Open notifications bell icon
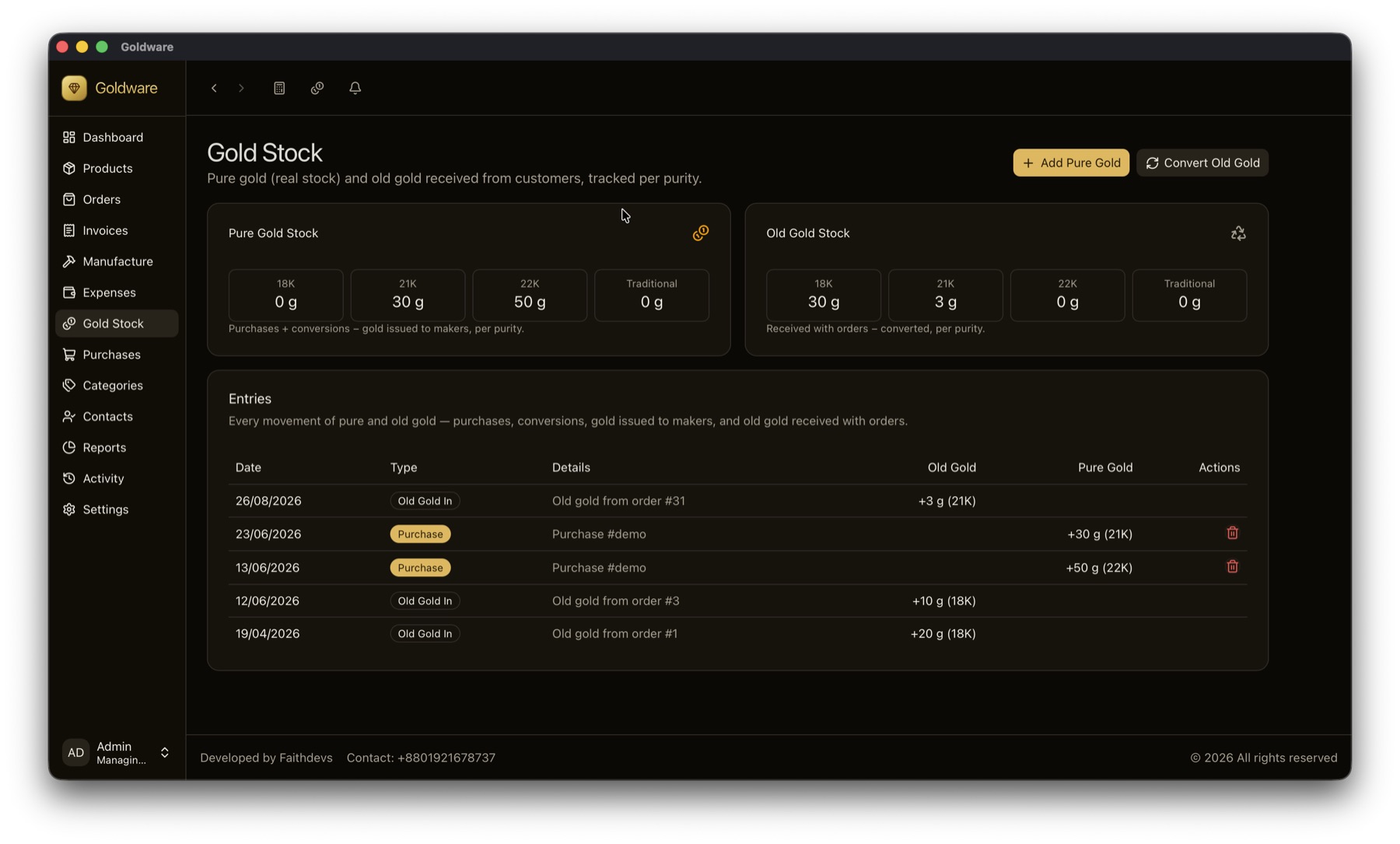This screenshot has height=844, width=1400. coord(355,88)
